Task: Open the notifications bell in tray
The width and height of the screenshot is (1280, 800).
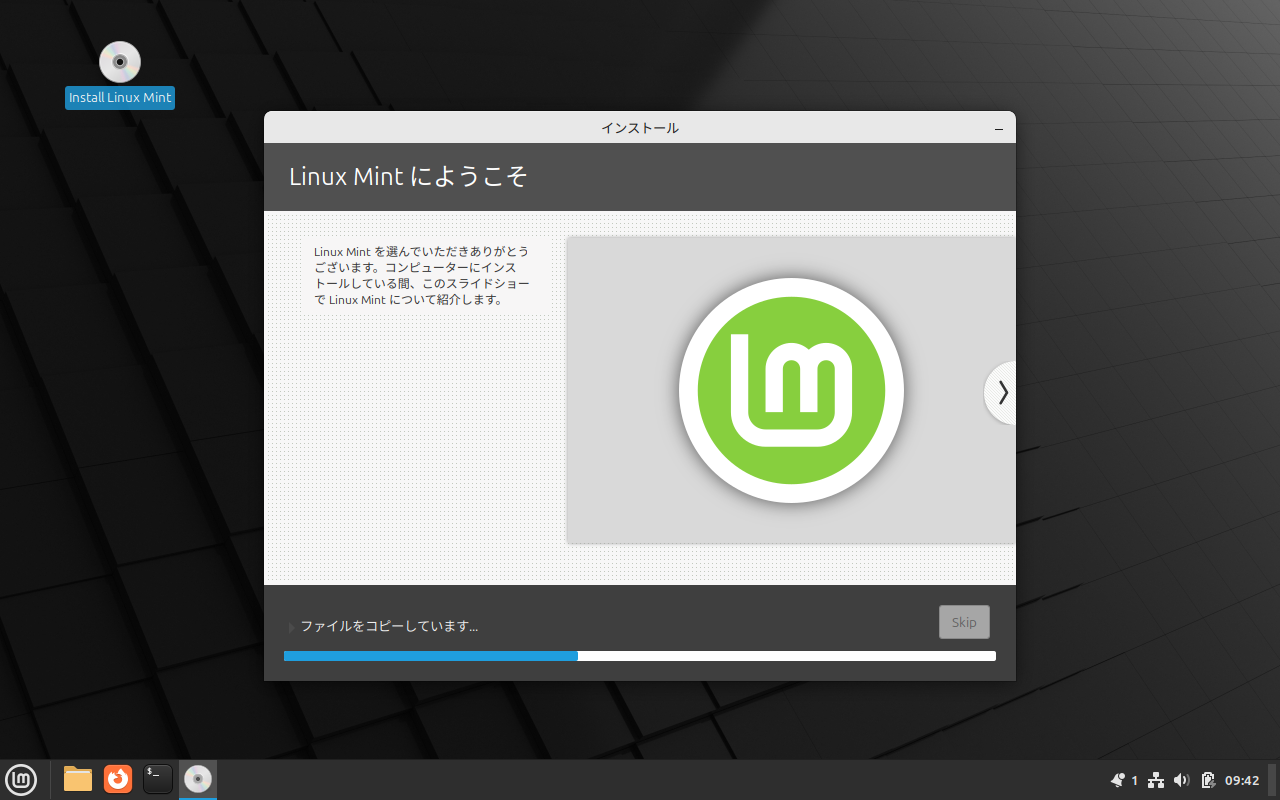Action: pyautogui.click(x=1118, y=780)
